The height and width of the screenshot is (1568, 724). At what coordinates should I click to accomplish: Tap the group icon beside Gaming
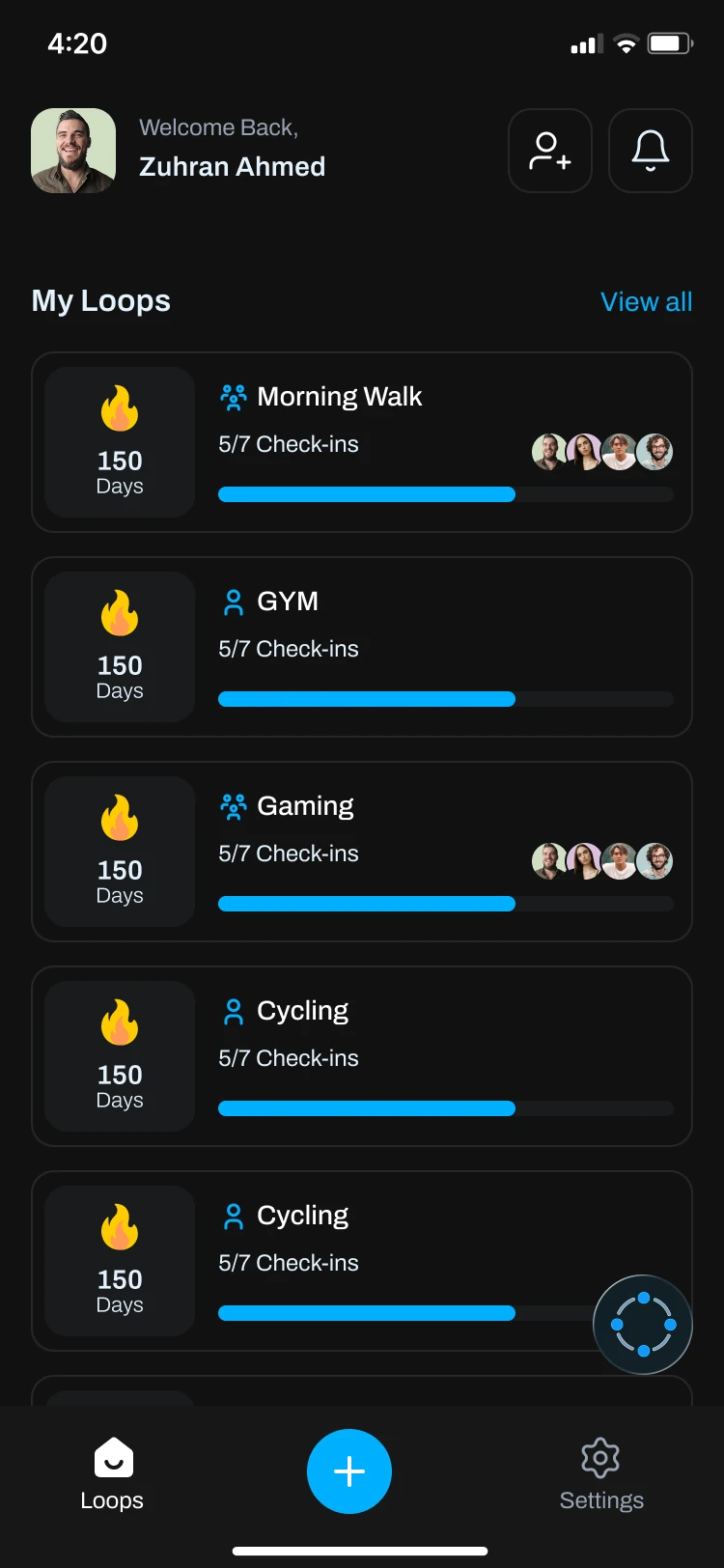click(x=234, y=806)
